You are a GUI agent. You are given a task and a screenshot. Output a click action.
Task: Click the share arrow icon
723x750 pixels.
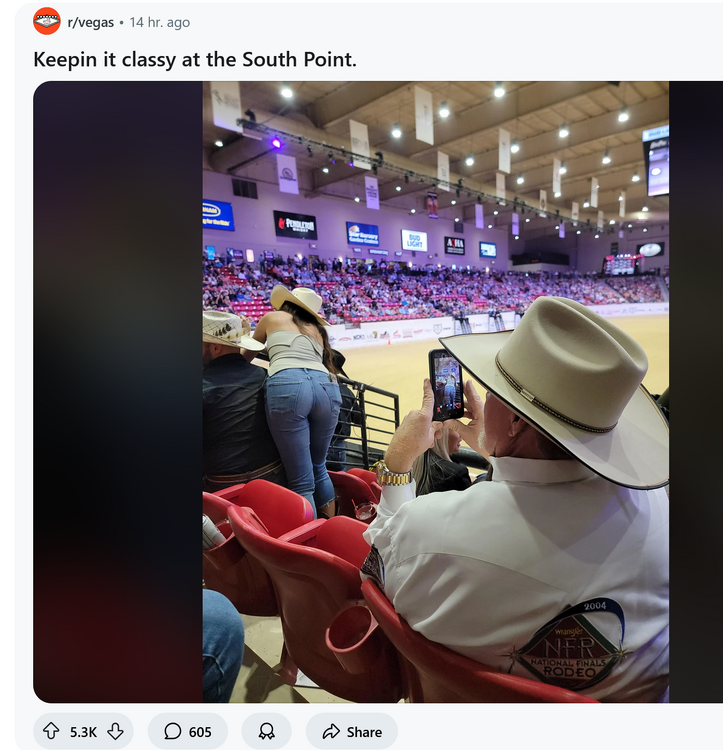pyautogui.click(x=332, y=731)
